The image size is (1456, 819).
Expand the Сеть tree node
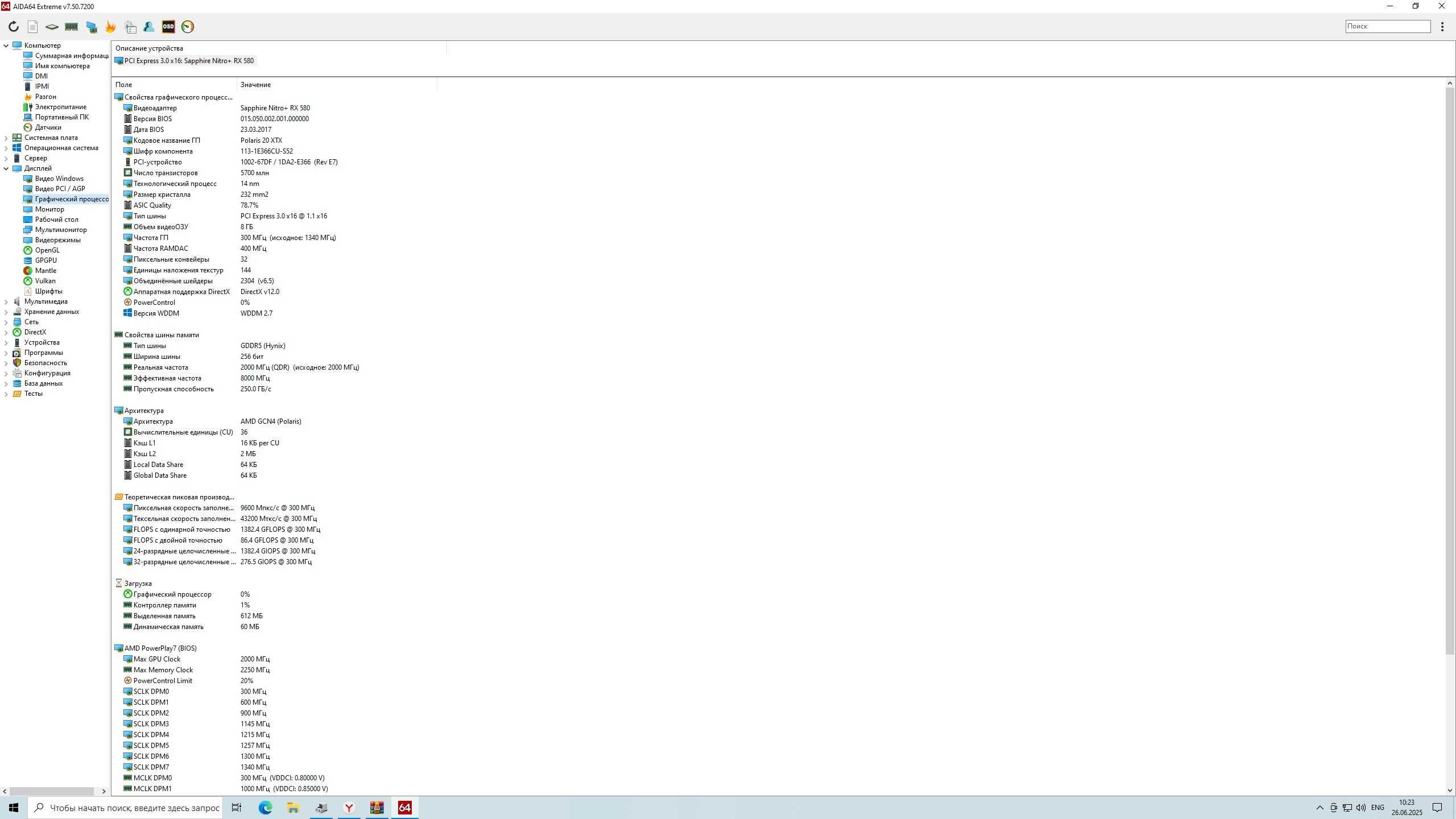click(x=6, y=322)
